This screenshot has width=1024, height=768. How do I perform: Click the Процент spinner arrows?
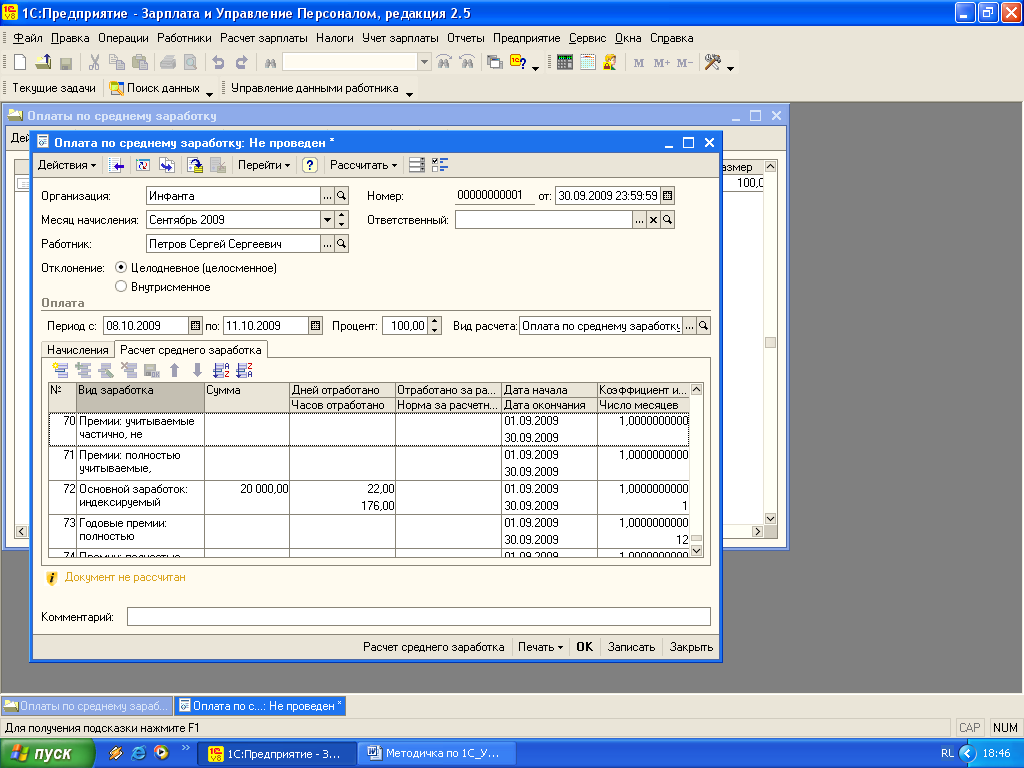[x=435, y=325]
